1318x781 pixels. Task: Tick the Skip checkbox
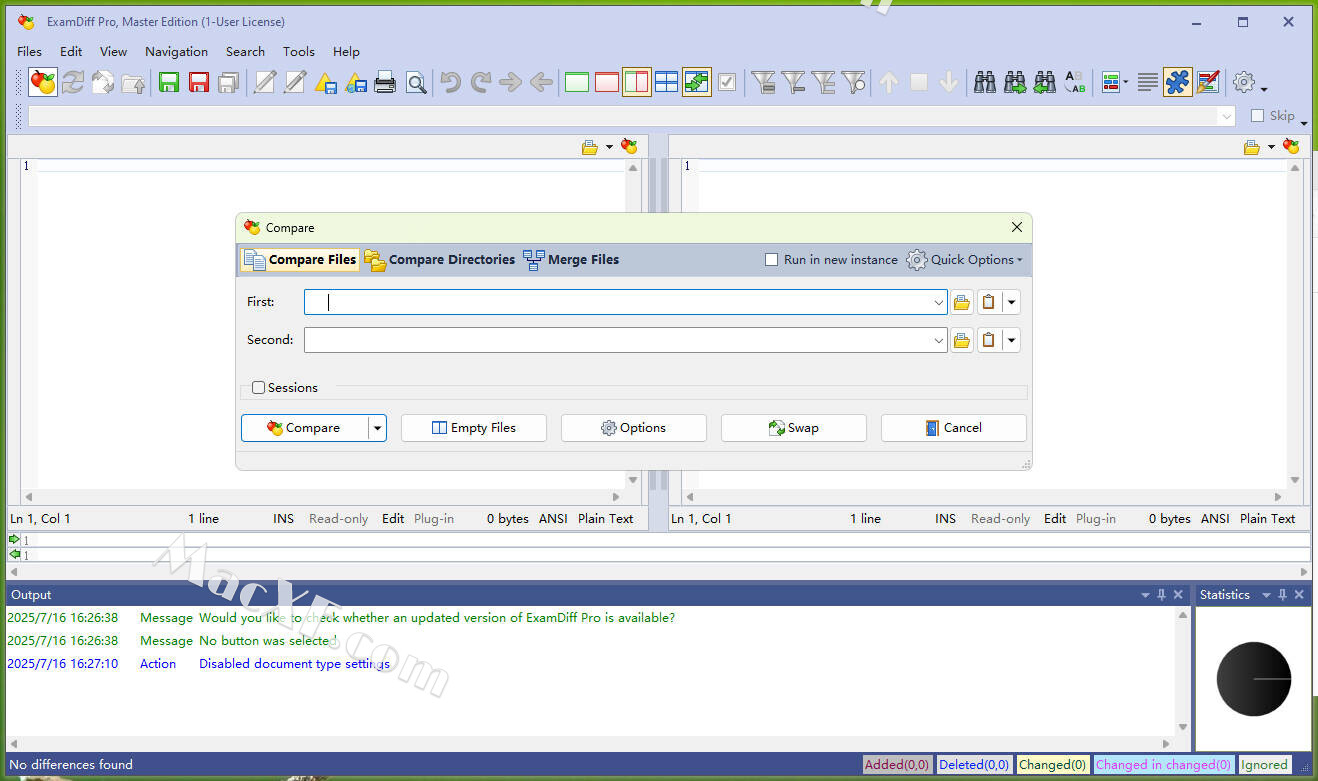1258,116
